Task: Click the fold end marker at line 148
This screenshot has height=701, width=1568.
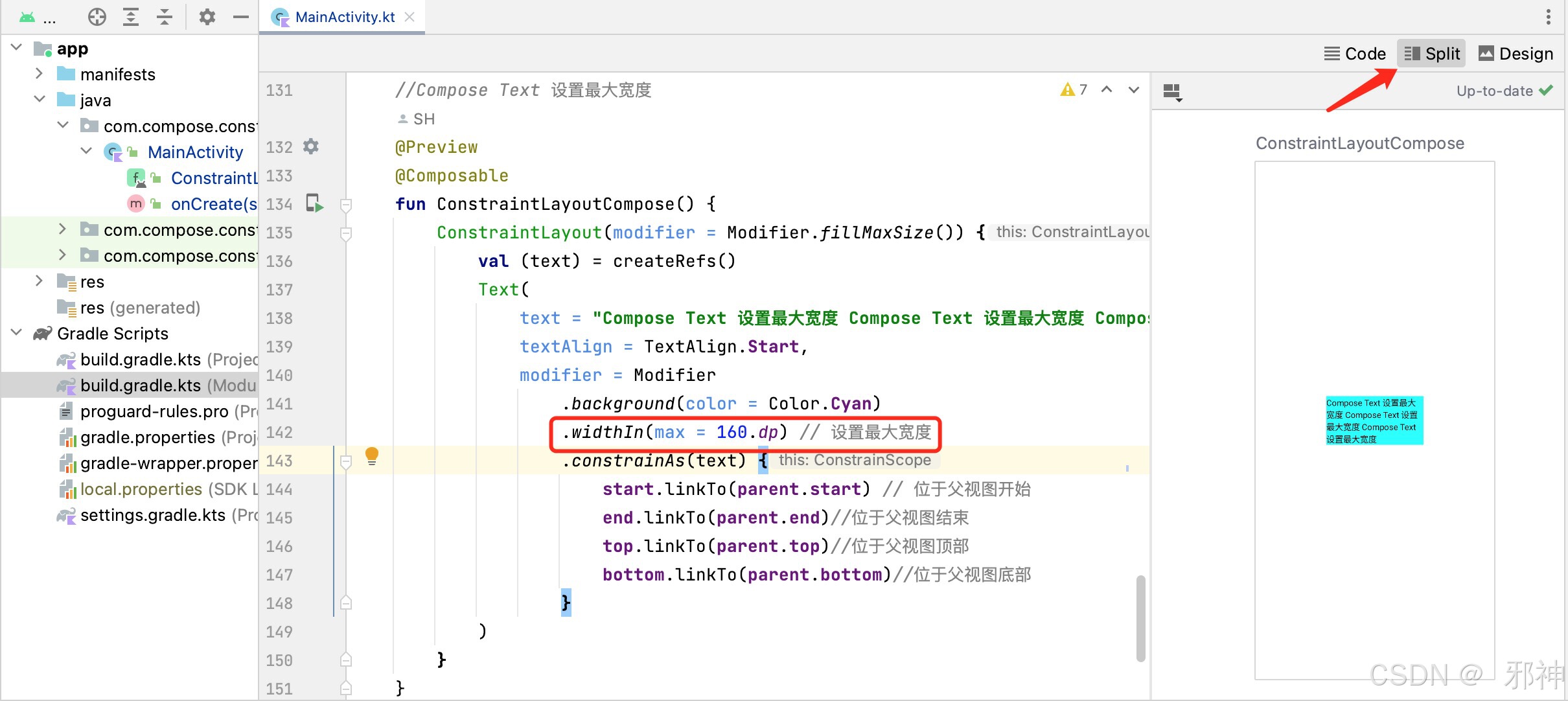Action: (346, 603)
